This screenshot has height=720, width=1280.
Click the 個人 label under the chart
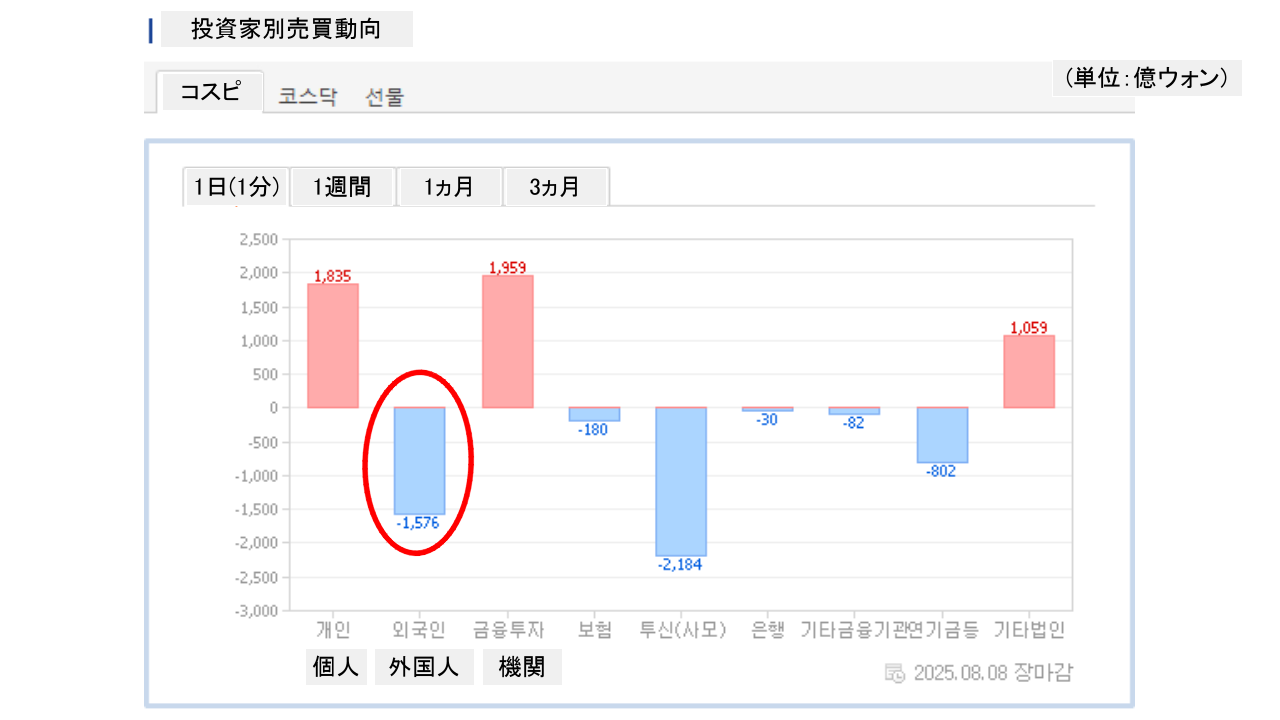click(336, 667)
